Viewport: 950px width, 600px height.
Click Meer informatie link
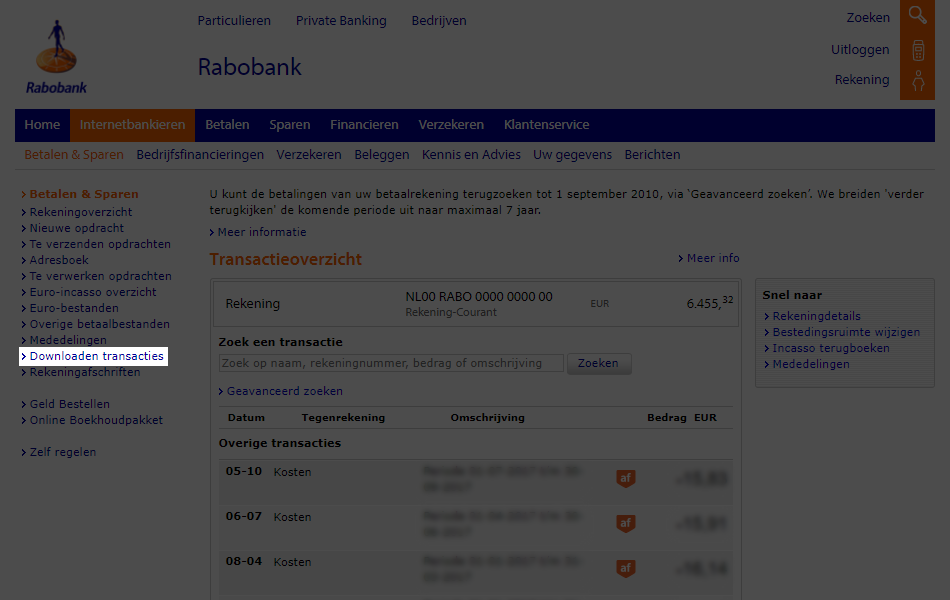[262, 232]
